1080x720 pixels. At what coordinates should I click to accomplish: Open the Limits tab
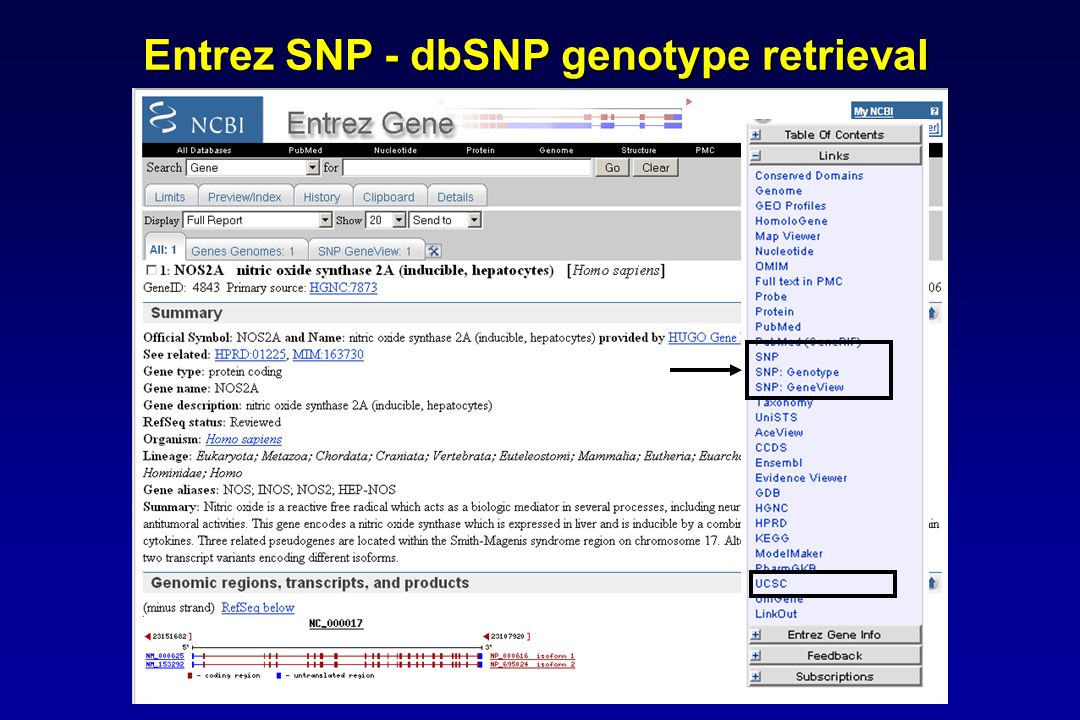point(169,197)
